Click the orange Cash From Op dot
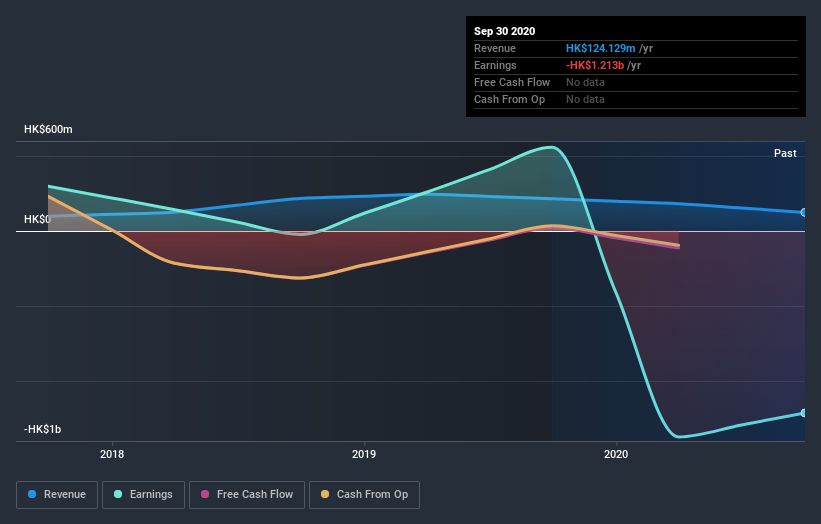This screenshot has height=524, width=821. (x=325, y=494)
